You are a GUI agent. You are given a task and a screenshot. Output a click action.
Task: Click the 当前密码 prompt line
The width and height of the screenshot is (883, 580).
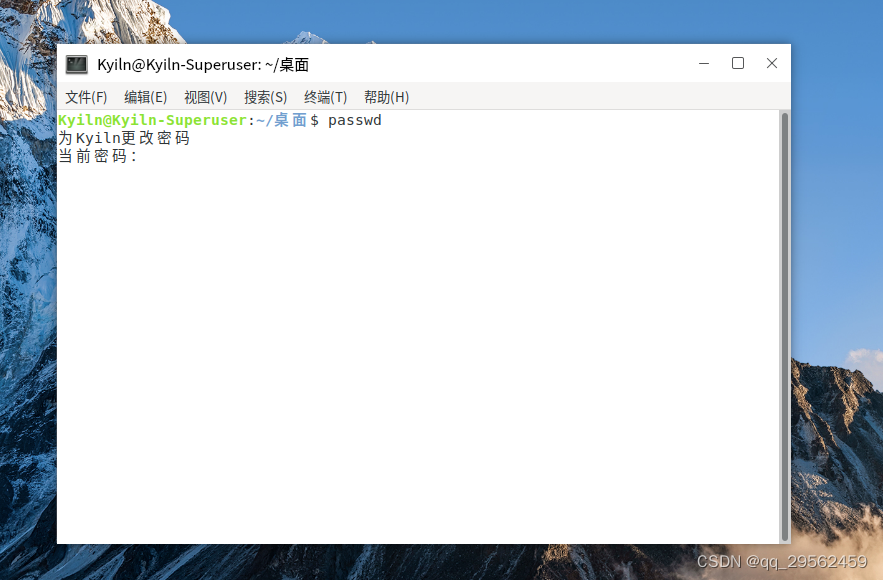click(x=98, y=156)
